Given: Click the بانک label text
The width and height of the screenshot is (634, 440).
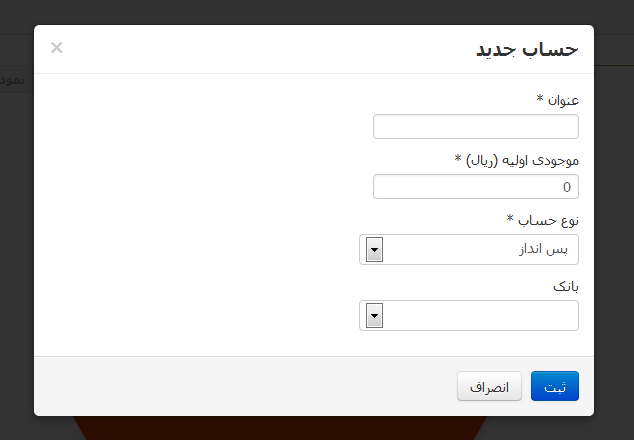Looking at the screenshot, I should pos(566,286).
